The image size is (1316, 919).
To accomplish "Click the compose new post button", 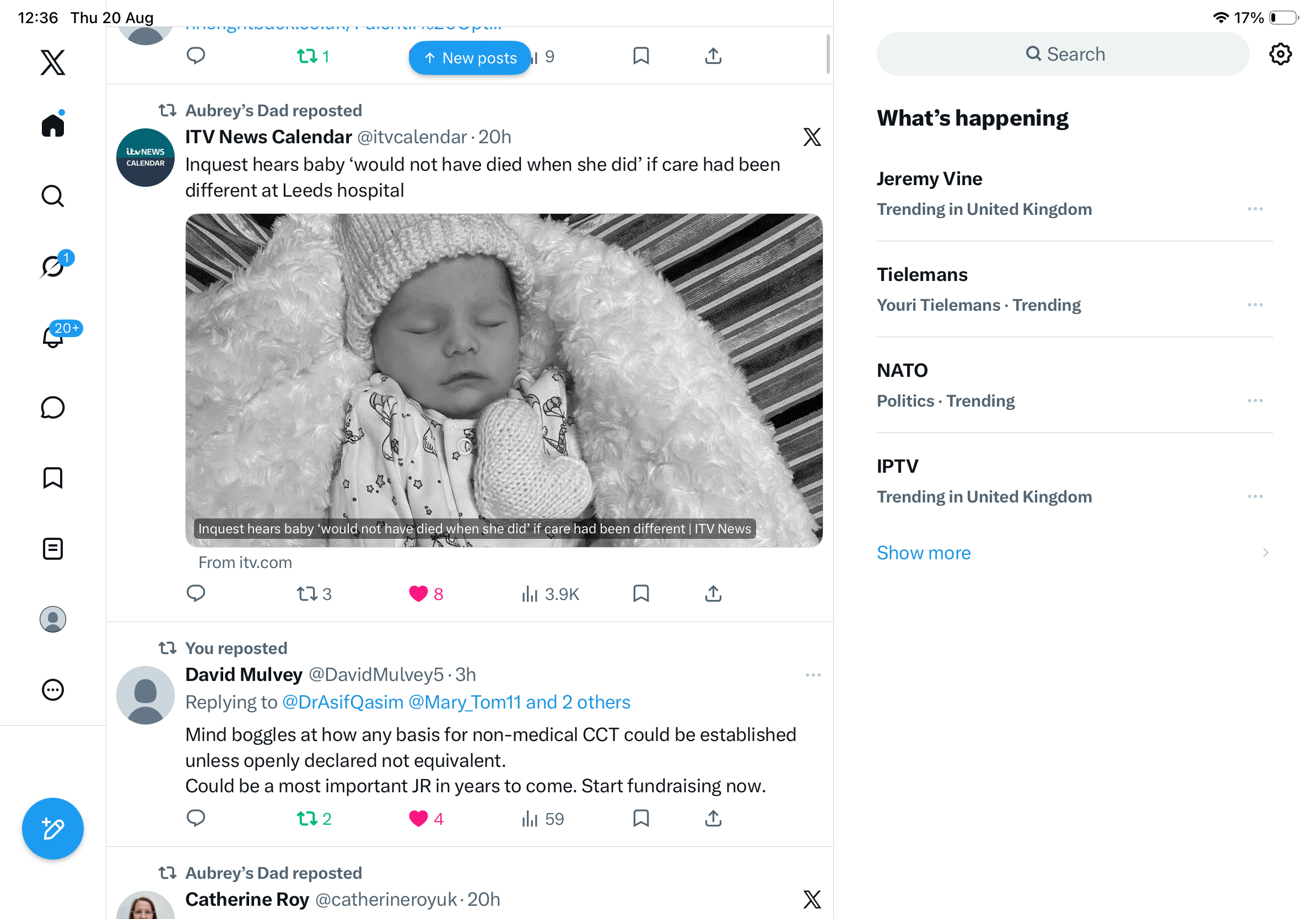I will (x=53, y=829).
